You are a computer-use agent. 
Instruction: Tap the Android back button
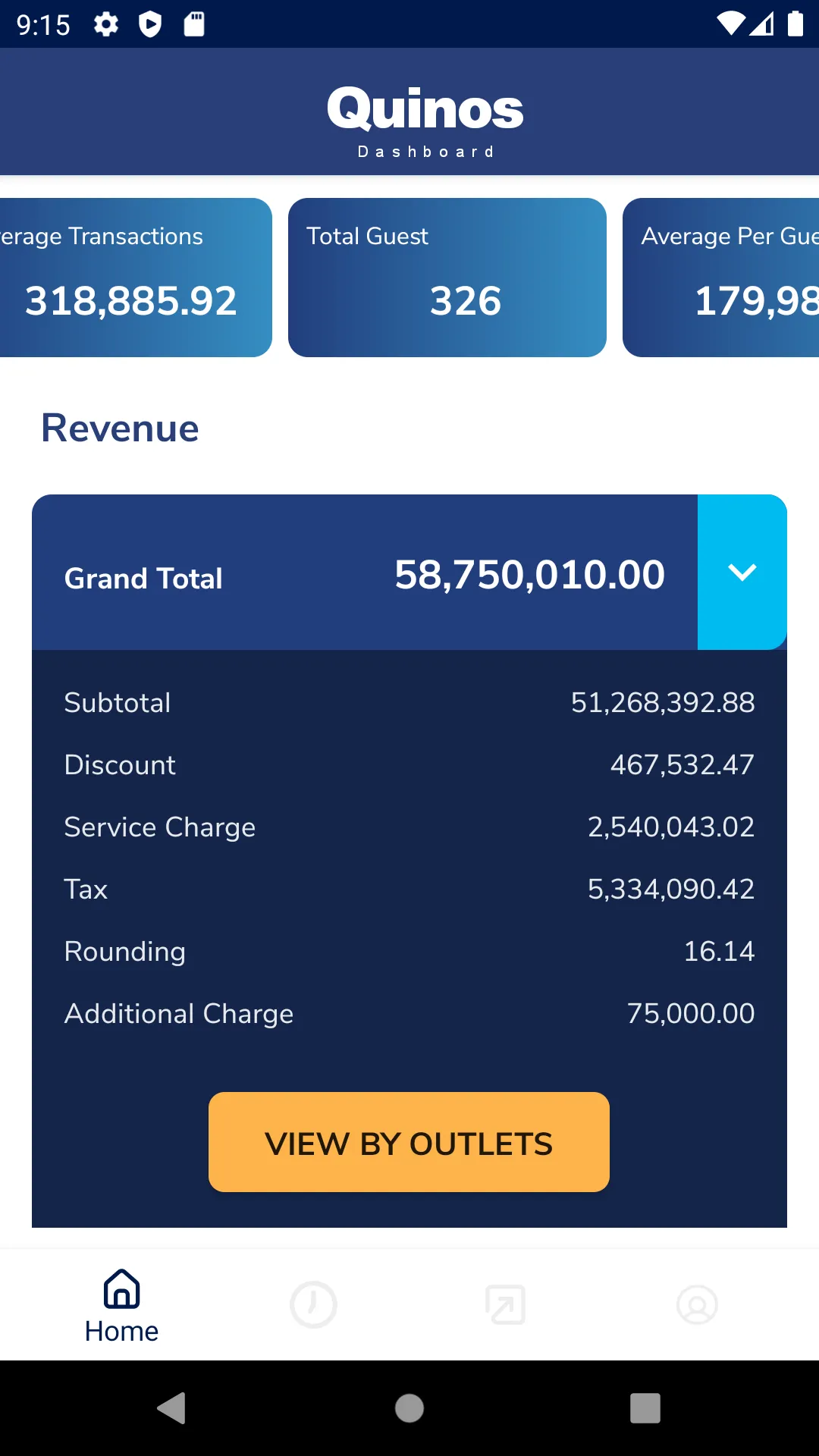pyautogui.click(x=172, y=1408)
